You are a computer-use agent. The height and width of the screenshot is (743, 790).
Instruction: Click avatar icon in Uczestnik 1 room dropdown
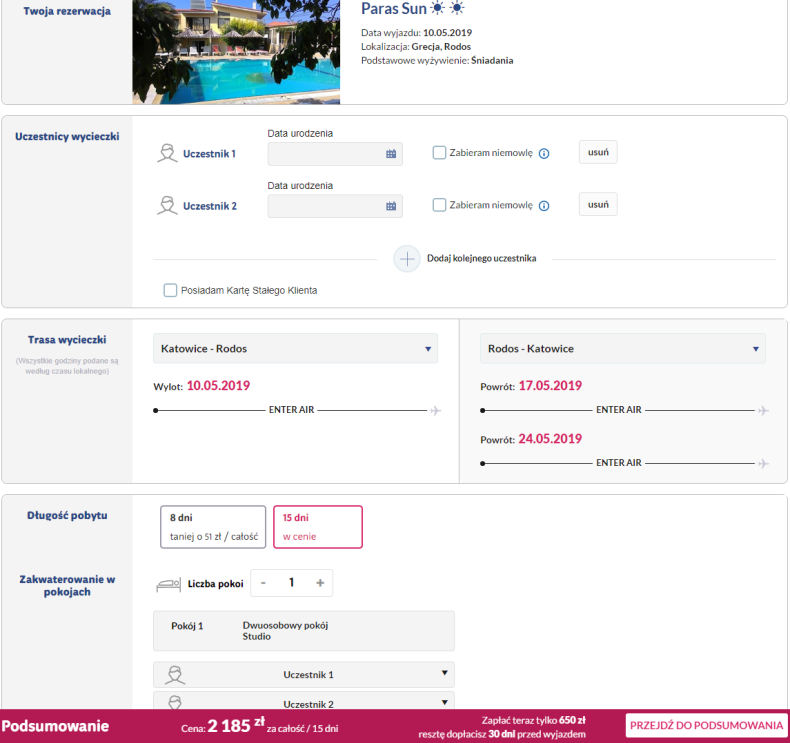pos(175,675)
